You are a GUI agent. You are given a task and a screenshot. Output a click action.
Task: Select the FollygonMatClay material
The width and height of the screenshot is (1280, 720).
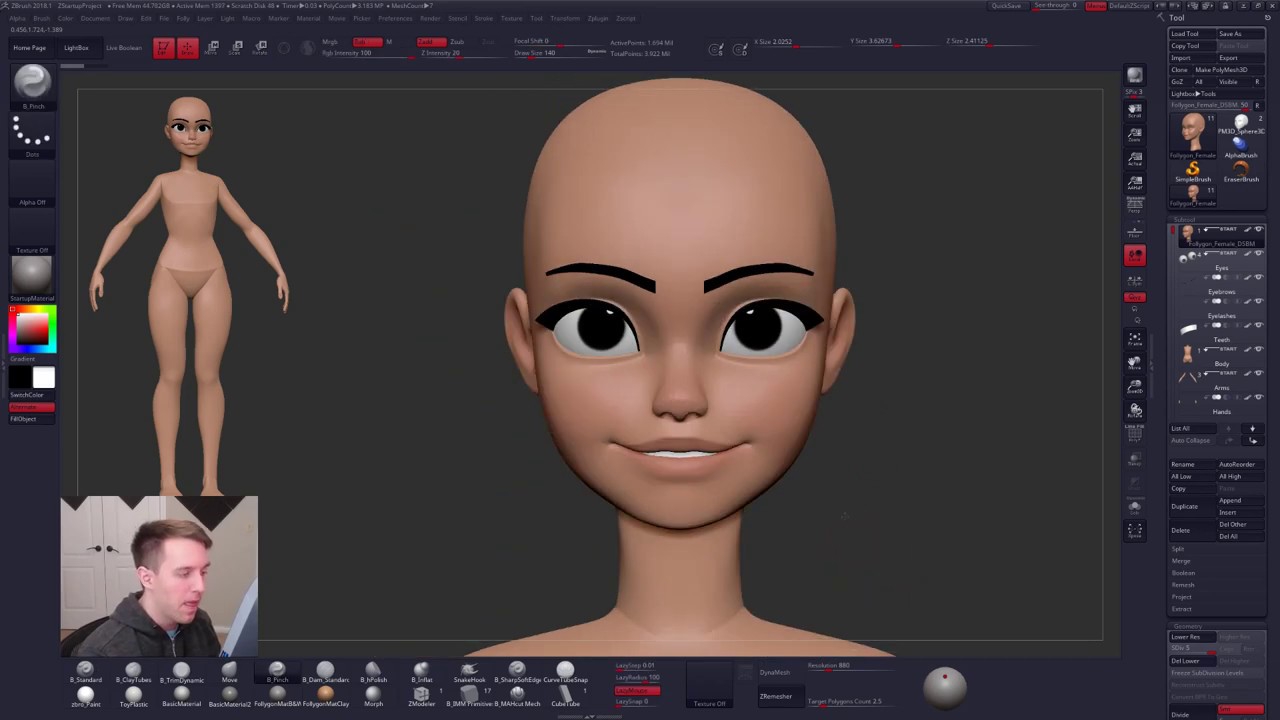(x=325, y=696)
